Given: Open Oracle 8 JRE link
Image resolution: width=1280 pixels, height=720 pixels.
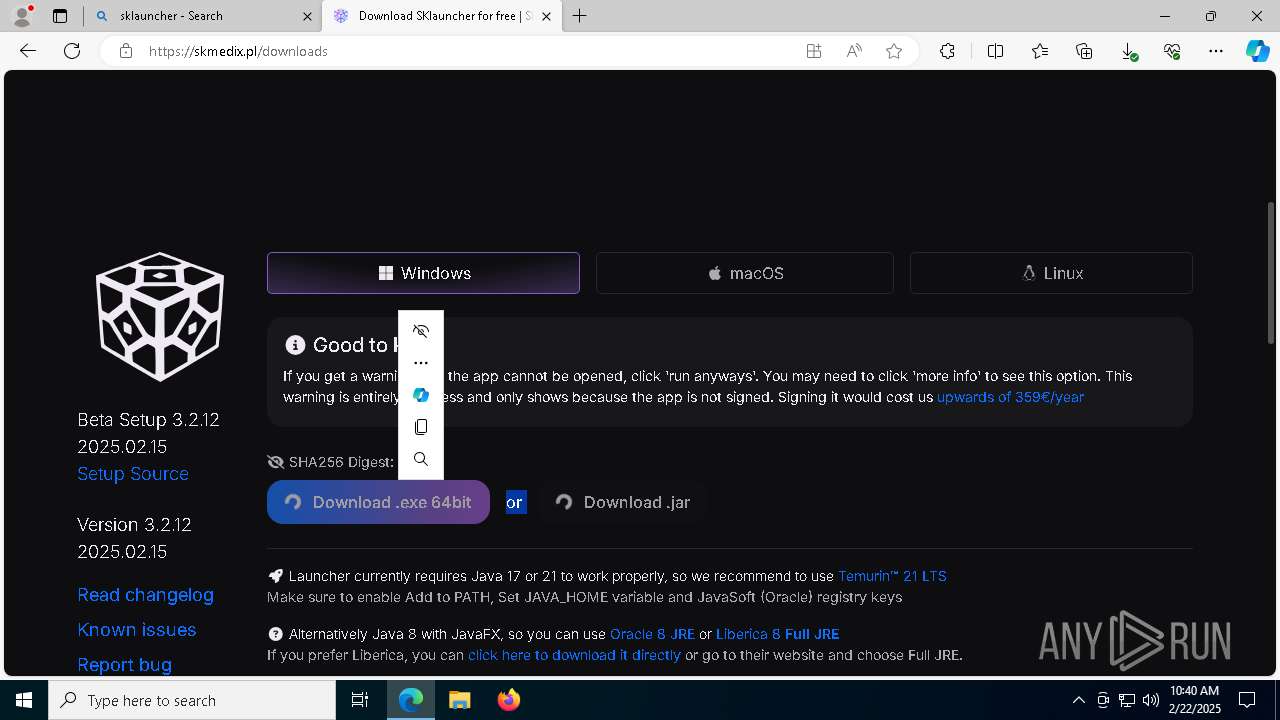Looking at the screenshot, I should pos(652,634).
